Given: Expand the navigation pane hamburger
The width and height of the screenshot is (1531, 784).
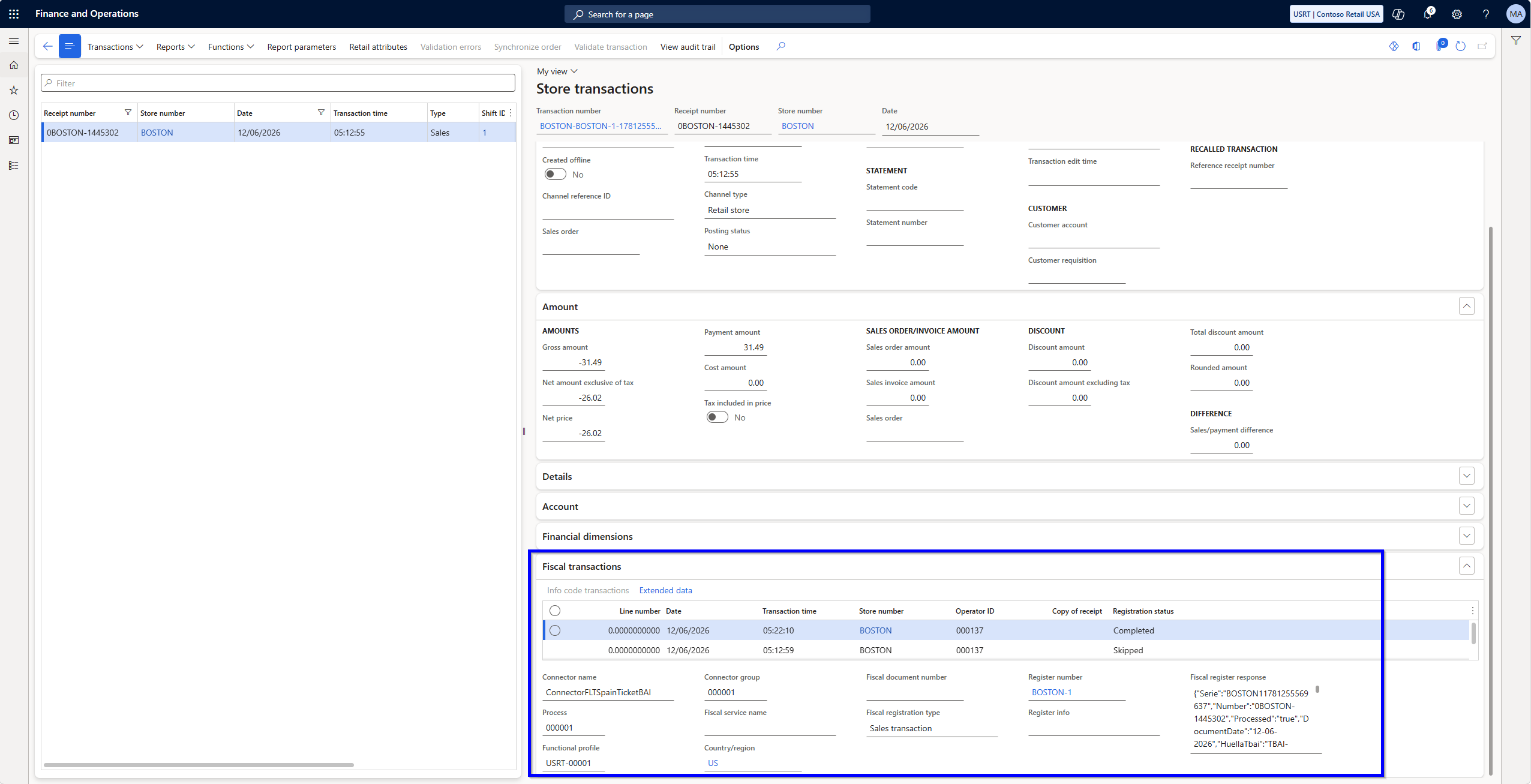Looking at the screenshot, I should click(x=14, y=41).
